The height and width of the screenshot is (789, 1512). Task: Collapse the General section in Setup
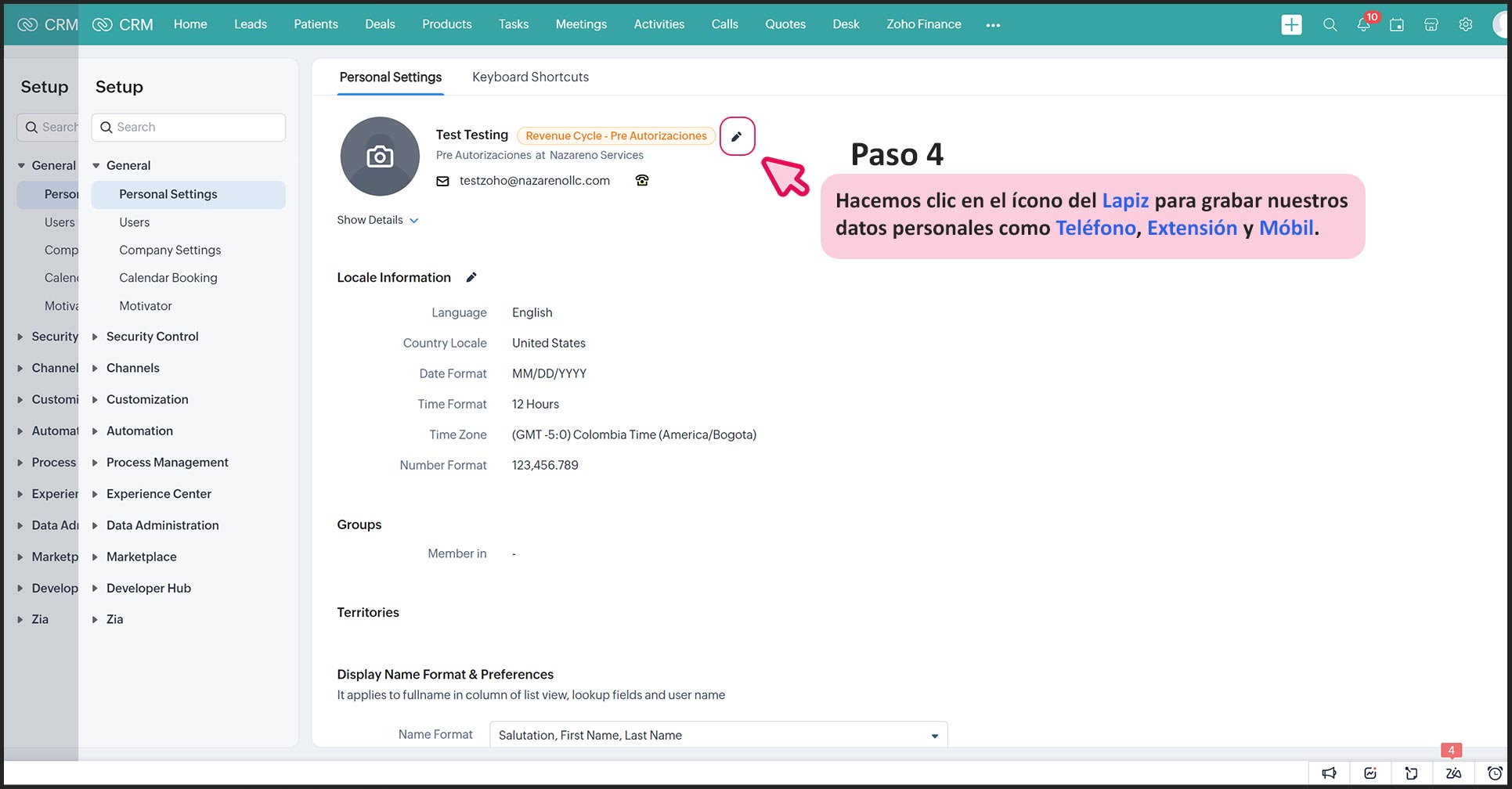[96, 166]
